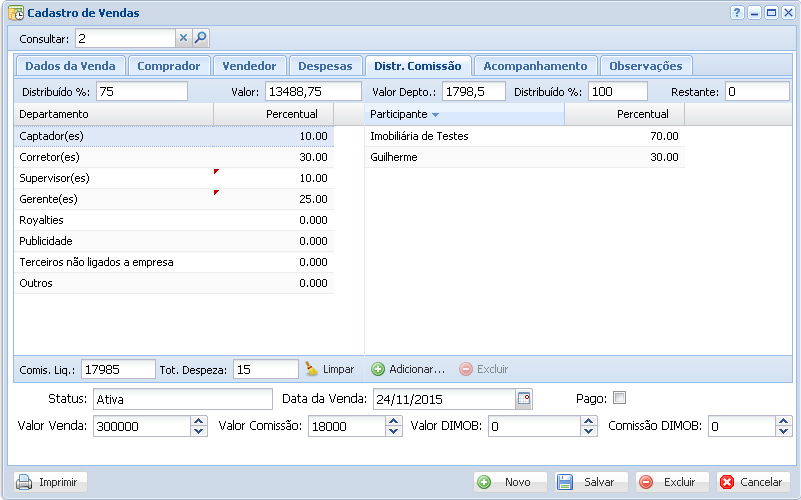
Task: Click the printer Imprimir icon
Action: (24, 482)
